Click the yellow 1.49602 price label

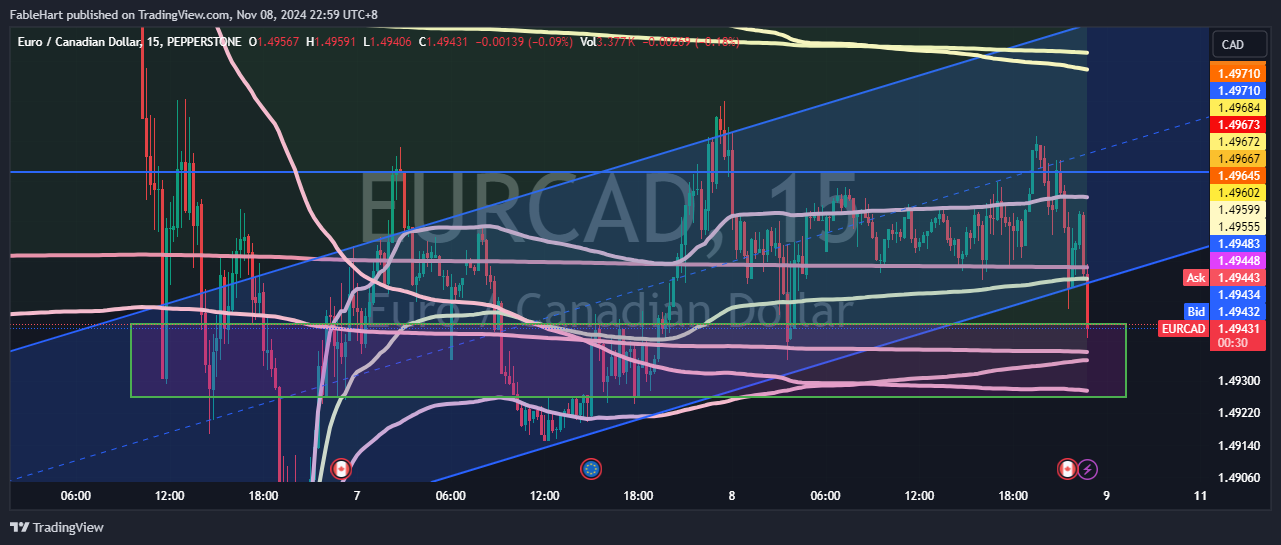[x=1240, y=192]
